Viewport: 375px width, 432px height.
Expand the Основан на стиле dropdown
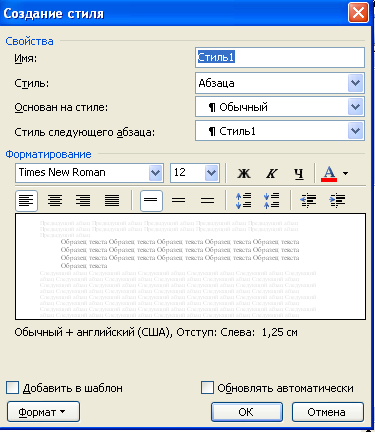tap(355, 107)
